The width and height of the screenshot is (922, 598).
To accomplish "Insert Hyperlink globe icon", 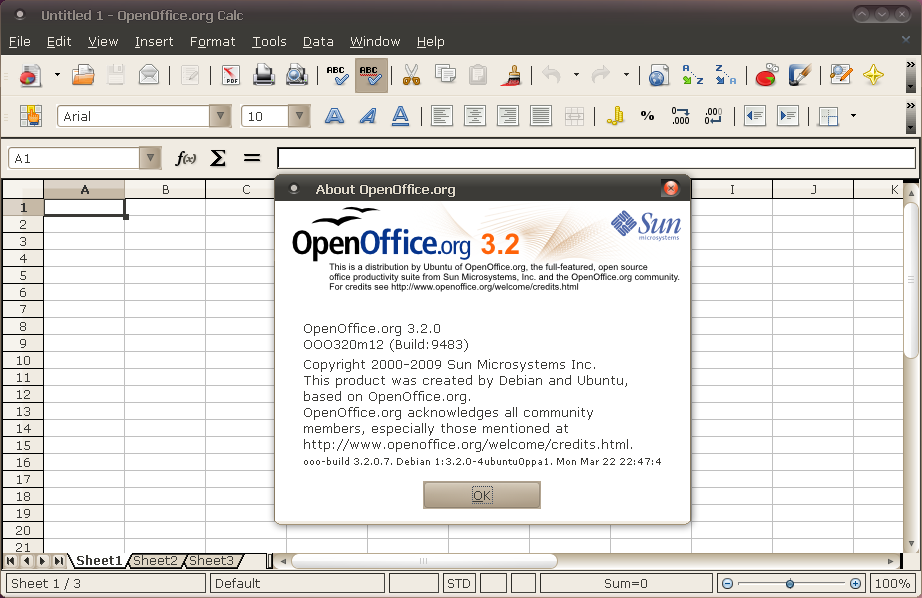I will [659, 75].
